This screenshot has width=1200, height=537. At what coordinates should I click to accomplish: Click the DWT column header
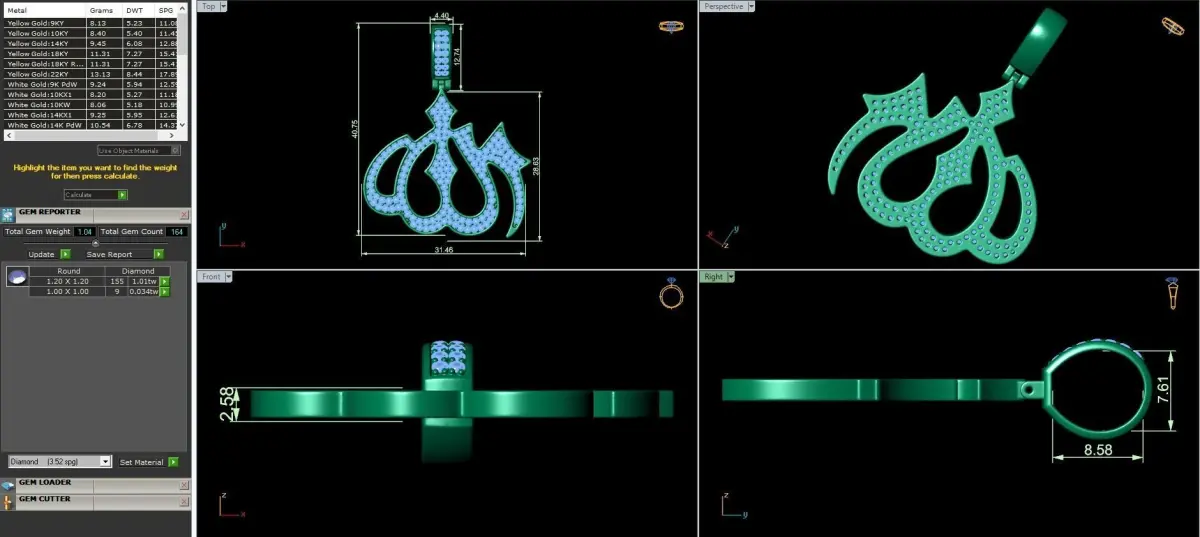(139, 10)
